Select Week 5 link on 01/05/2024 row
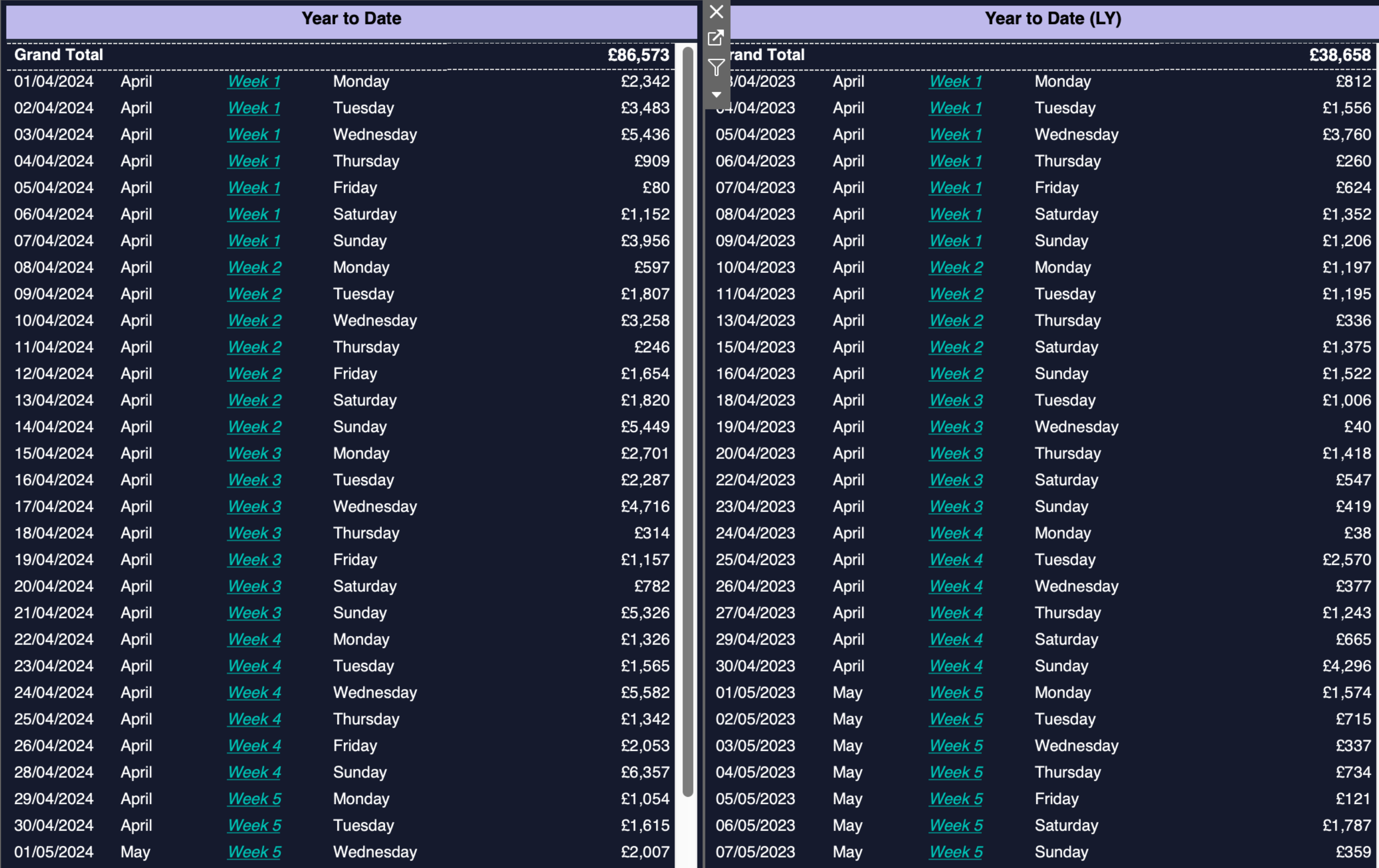1379x868 pixels. [x=254, y=852]
